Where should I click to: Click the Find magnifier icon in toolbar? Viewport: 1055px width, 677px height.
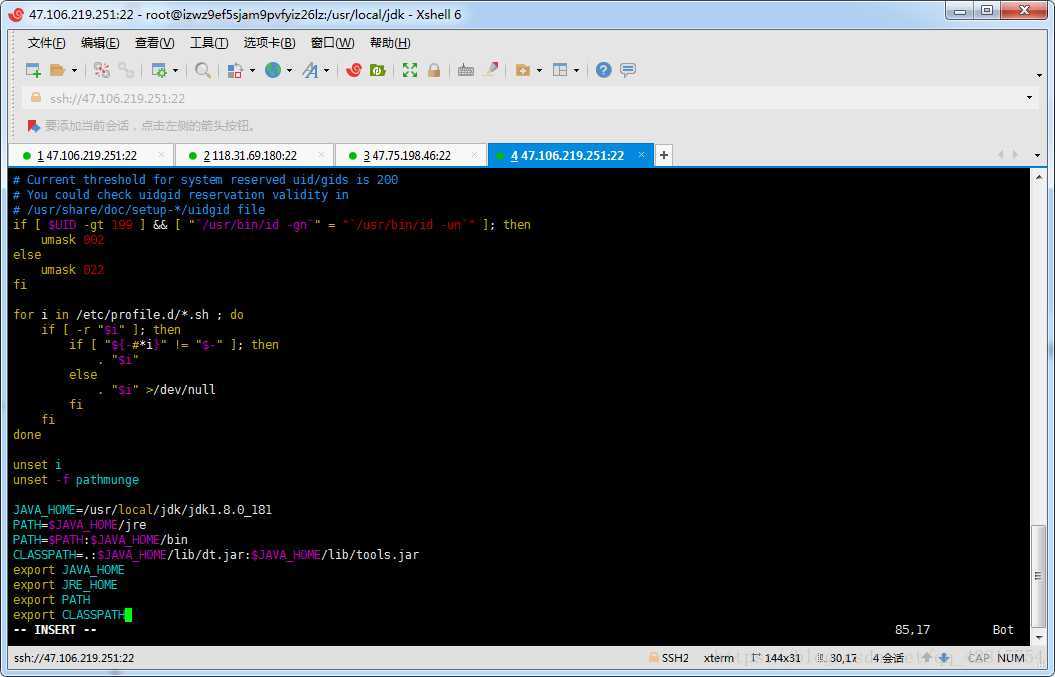[203, 70]
